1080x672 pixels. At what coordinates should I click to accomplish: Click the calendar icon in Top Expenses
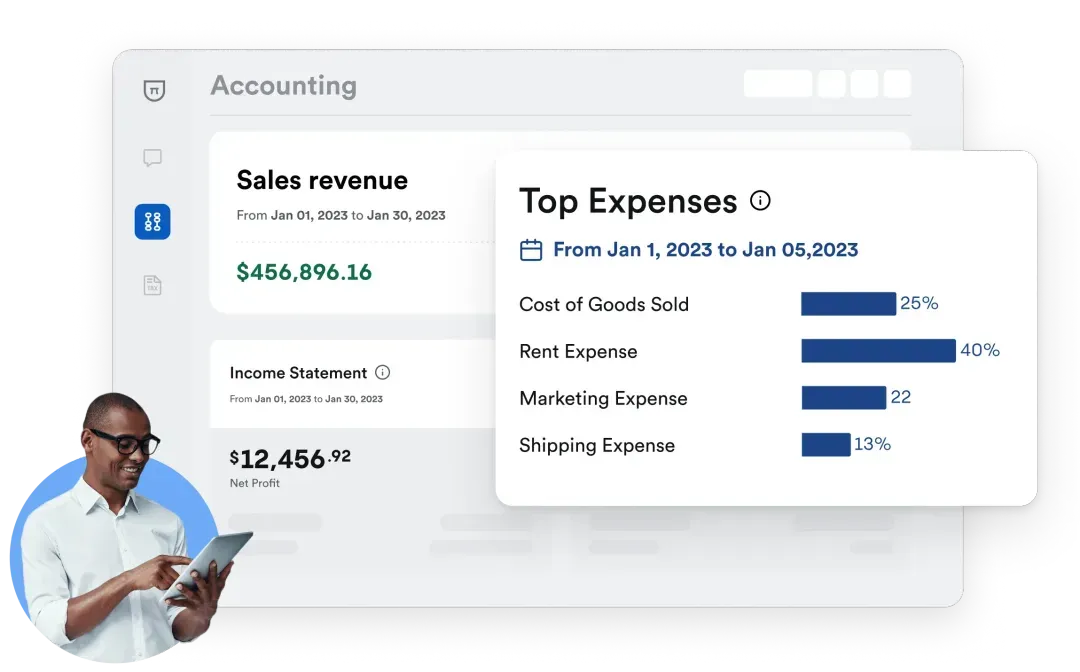click(x=531, y=250)
